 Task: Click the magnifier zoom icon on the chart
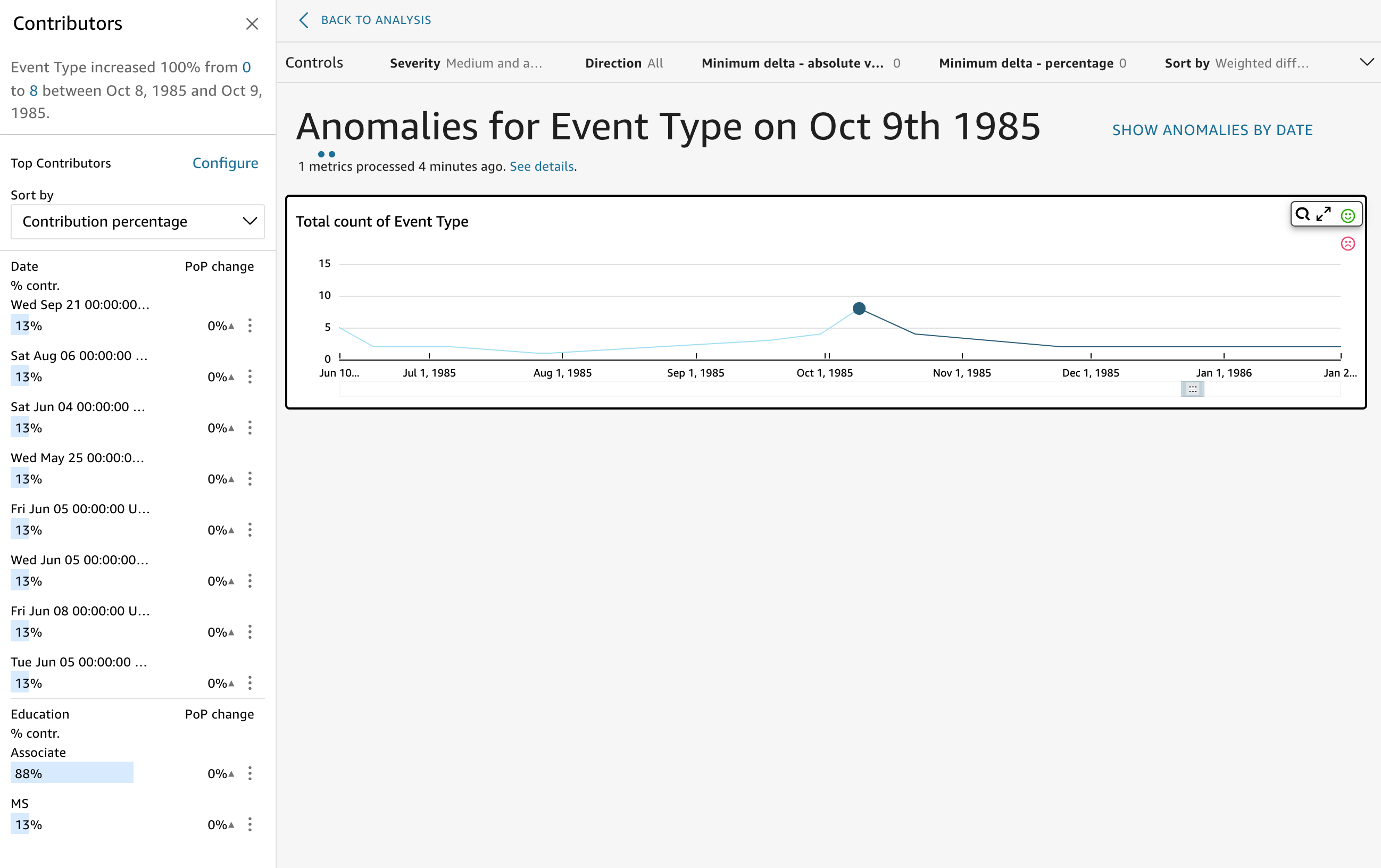(1302, 214)
